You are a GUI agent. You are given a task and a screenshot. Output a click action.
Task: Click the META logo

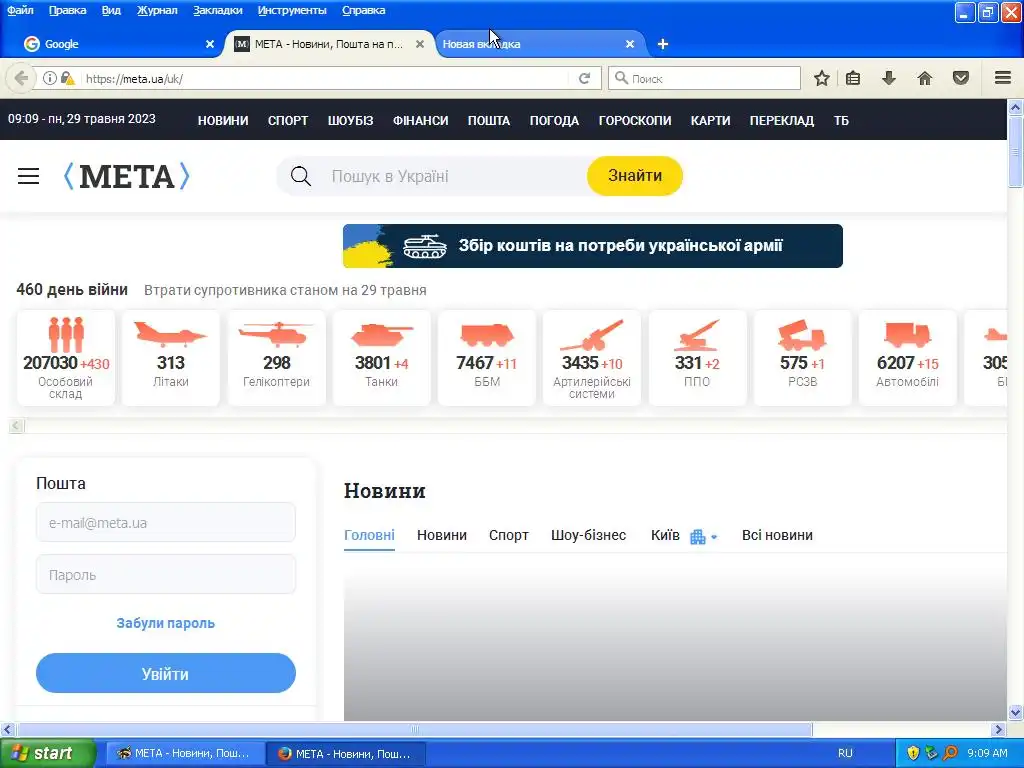pyautogui.click(x=127, y=176)
